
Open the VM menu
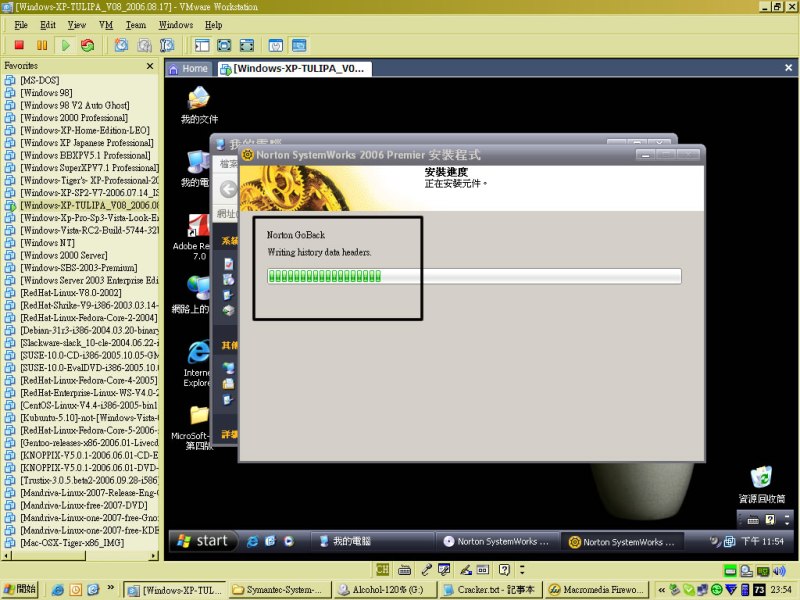(x=106, y=25)
